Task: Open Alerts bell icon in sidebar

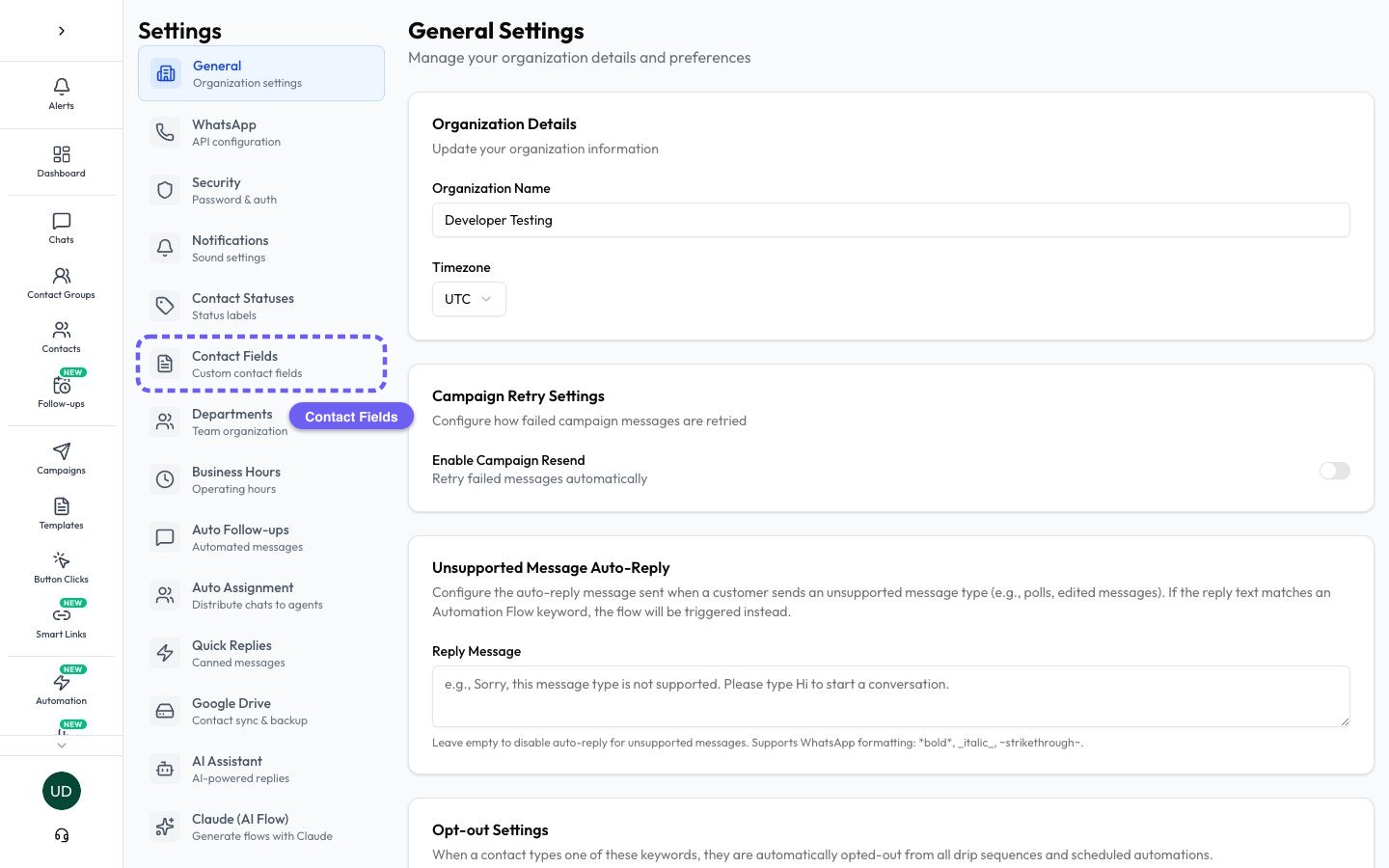Action: click(62, 87)
